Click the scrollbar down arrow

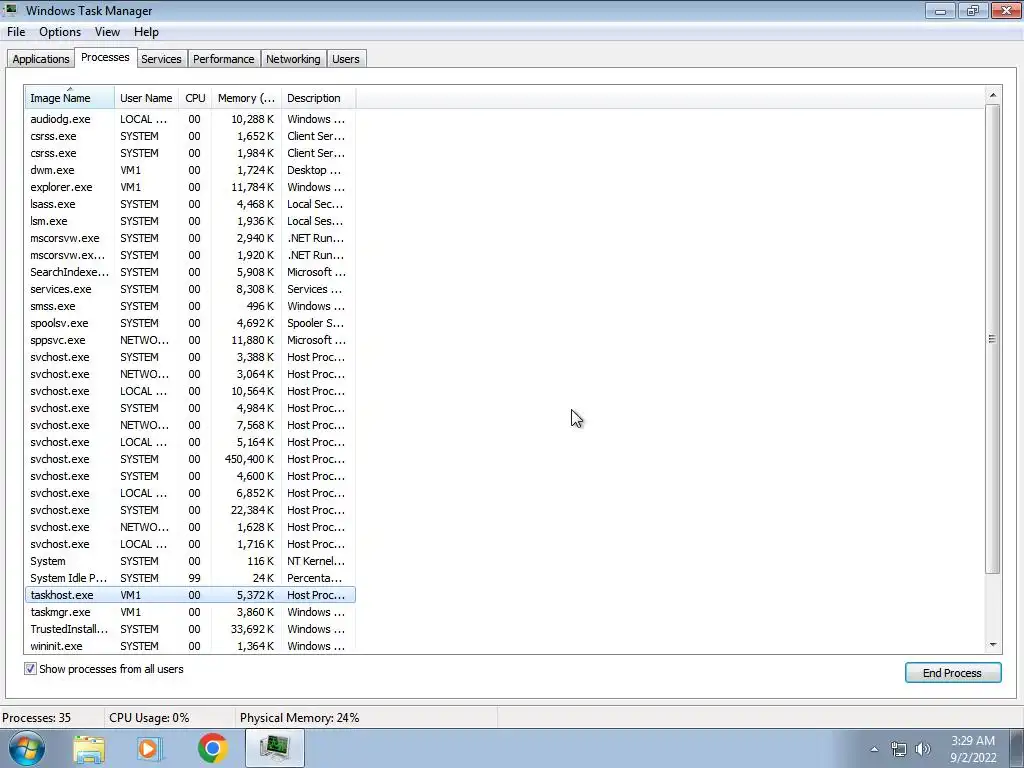[x=993, y=645]
